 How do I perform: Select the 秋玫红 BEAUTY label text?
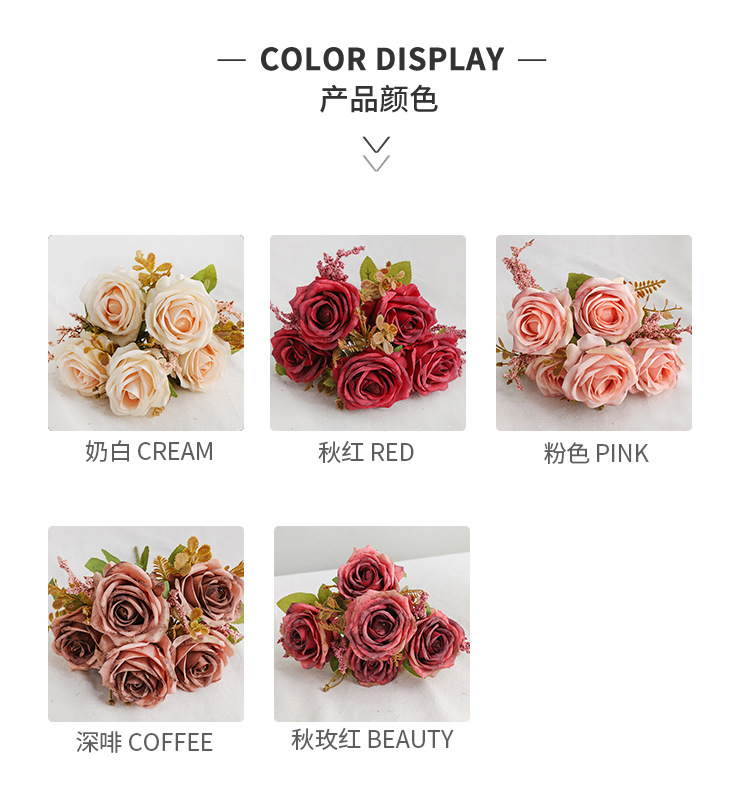point(372,740)
